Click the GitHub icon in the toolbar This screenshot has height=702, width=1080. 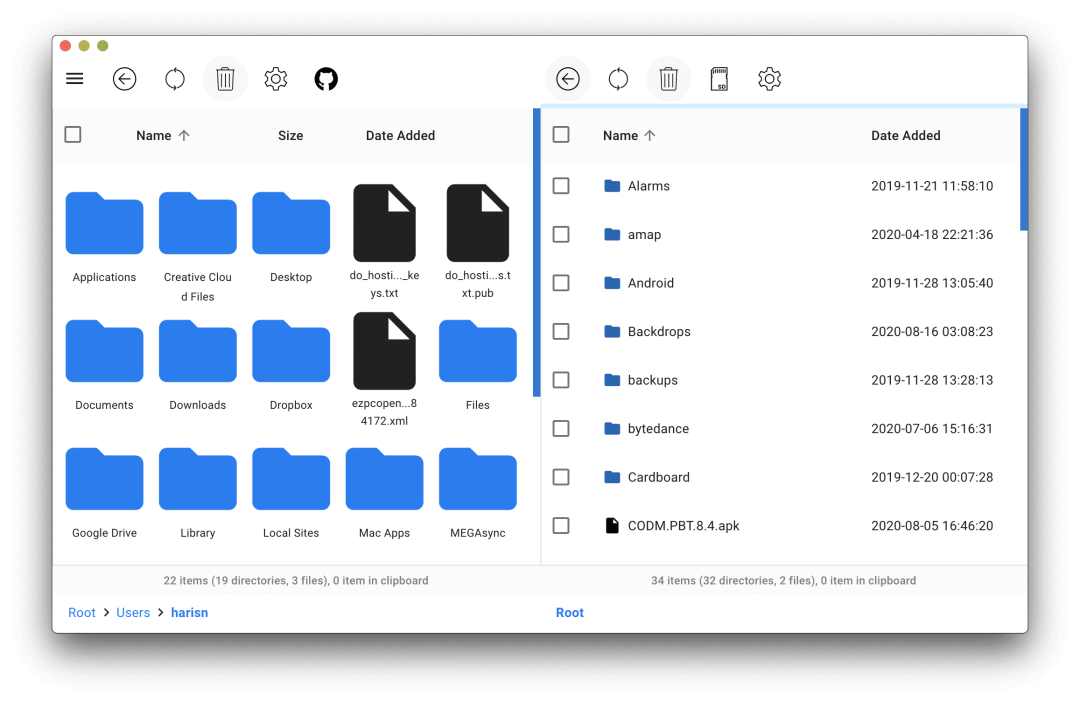point(326,78)
